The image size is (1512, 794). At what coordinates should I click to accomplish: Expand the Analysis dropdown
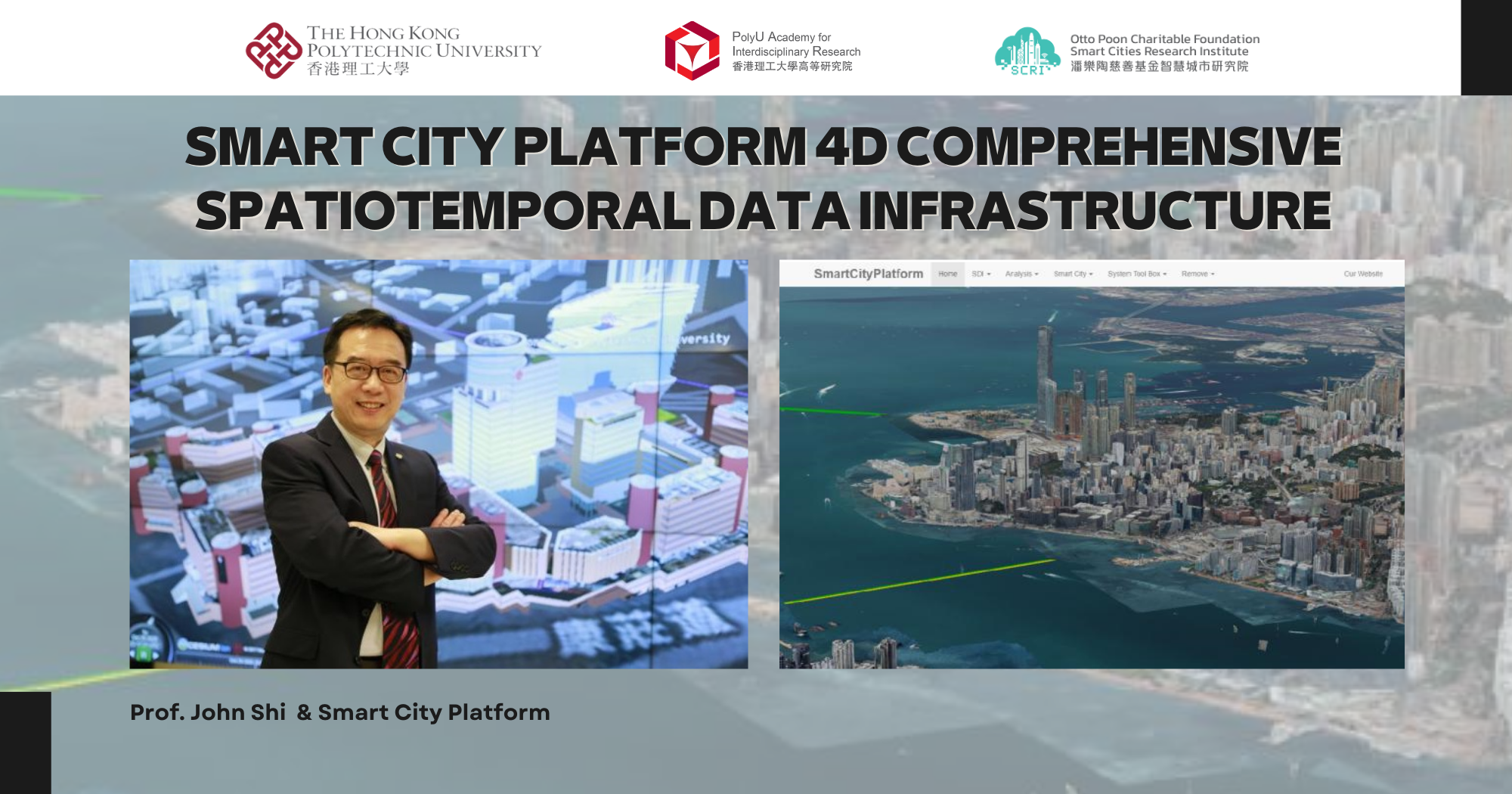1021,274
